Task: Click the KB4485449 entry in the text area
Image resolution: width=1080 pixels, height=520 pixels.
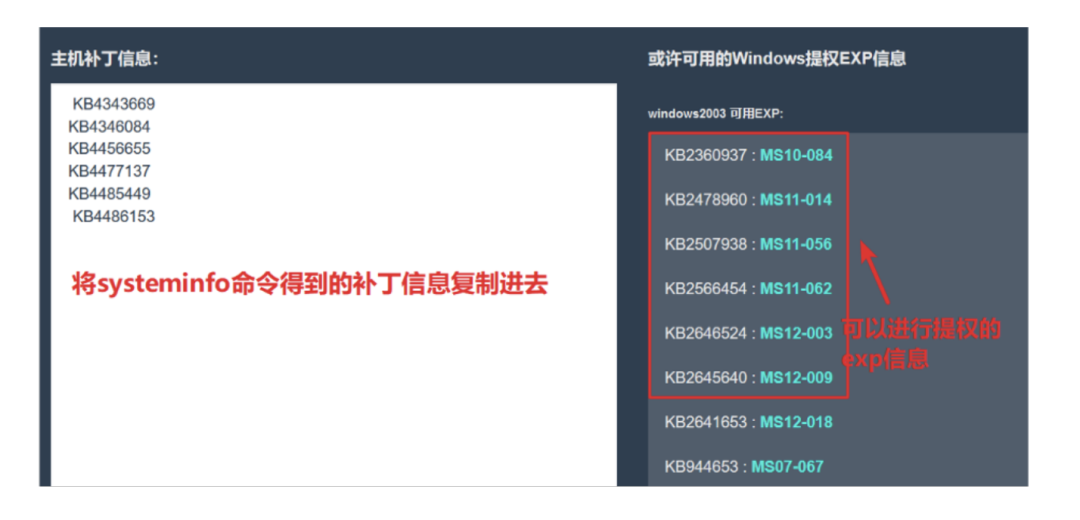Action: (109, 194)
